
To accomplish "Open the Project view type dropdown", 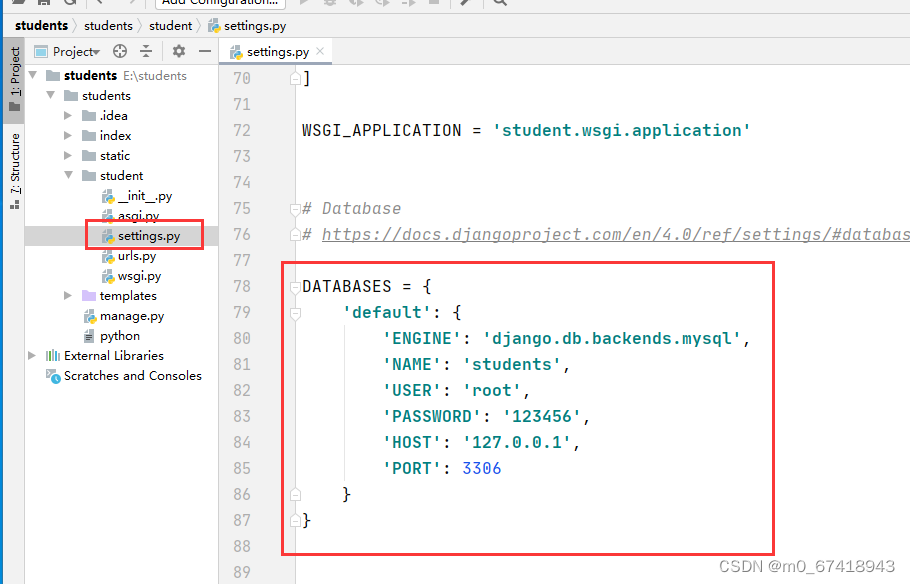I will pos(75,52).
